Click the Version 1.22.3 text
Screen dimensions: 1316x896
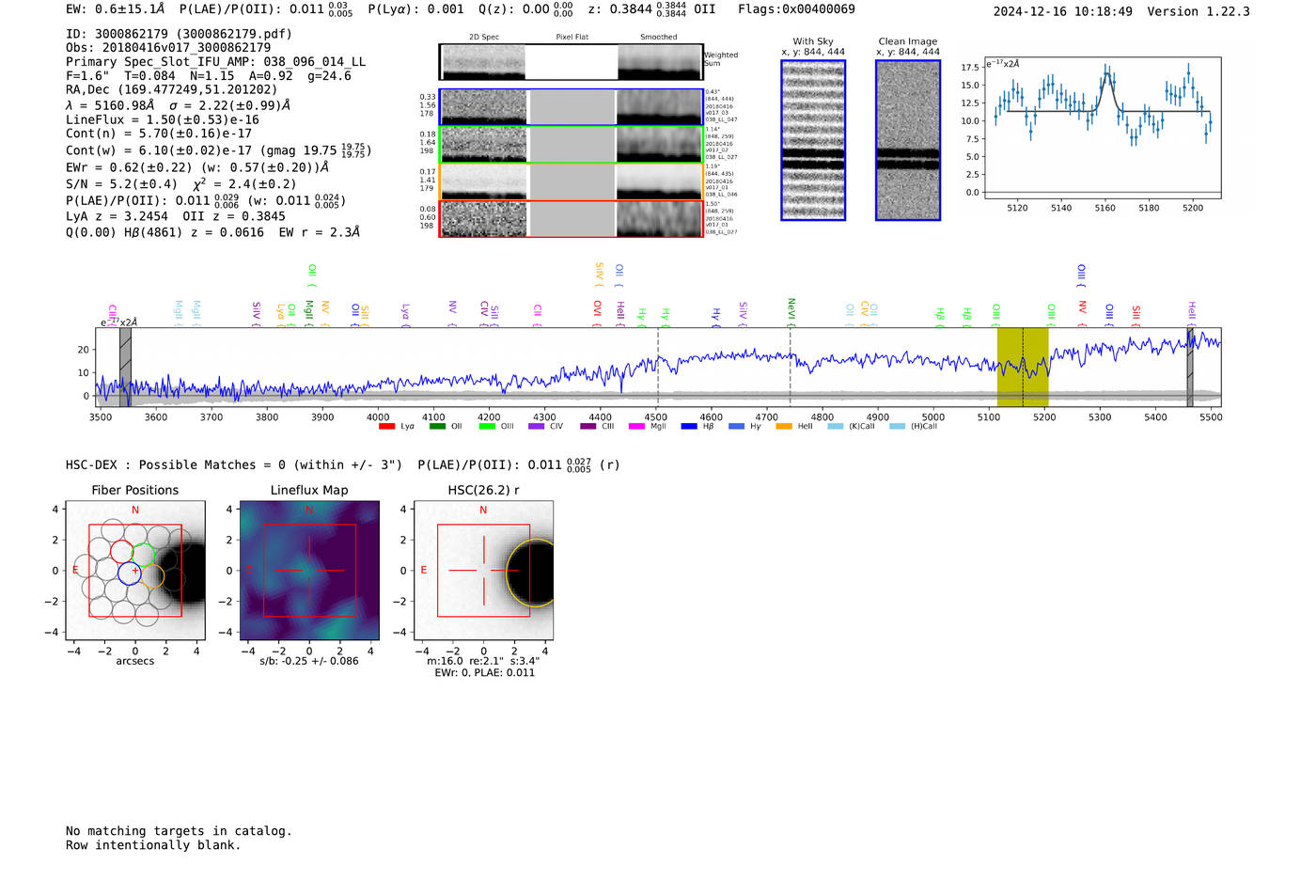pos(1198,12)
